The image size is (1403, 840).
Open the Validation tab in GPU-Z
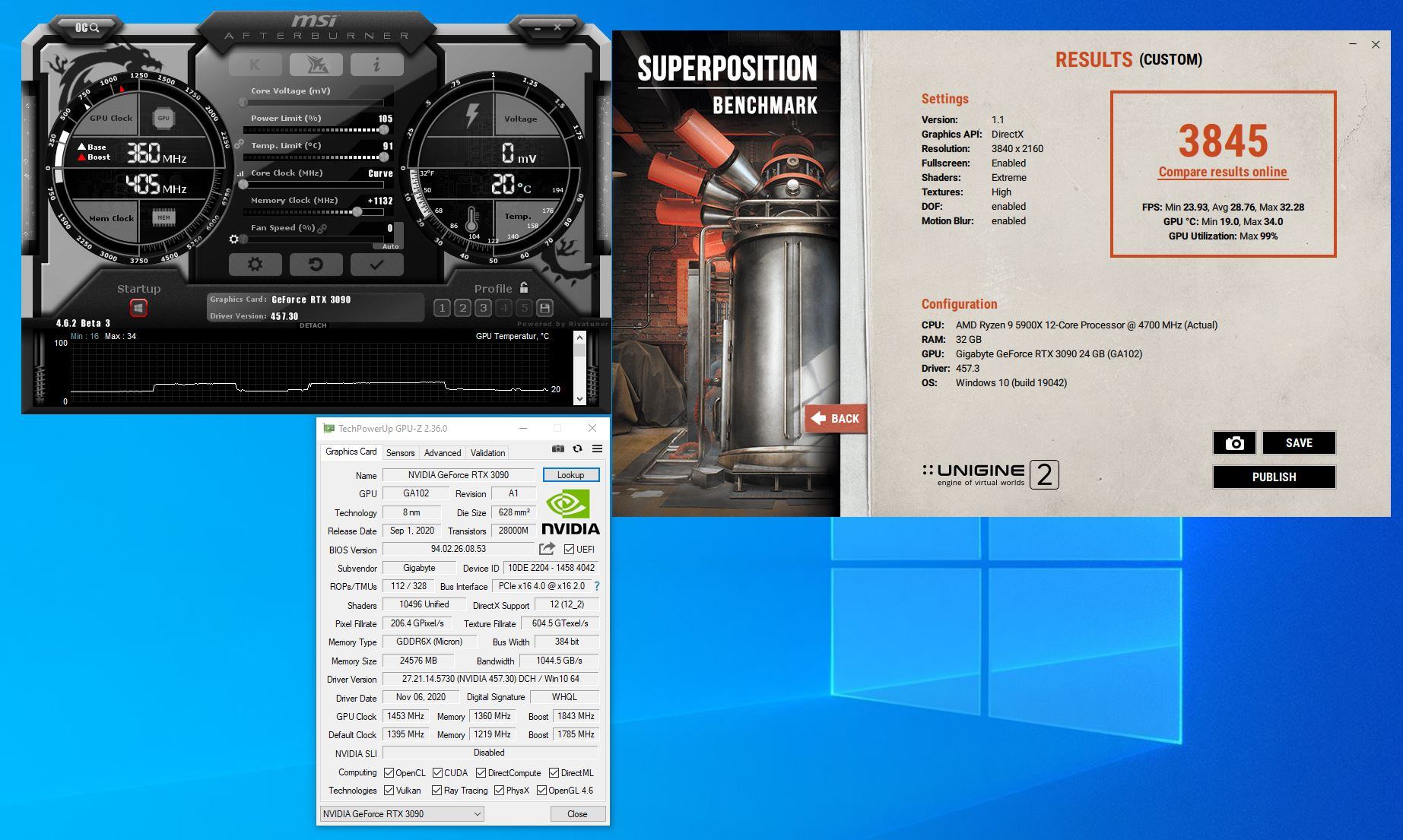pyautogui.click(x=487, y=453)
